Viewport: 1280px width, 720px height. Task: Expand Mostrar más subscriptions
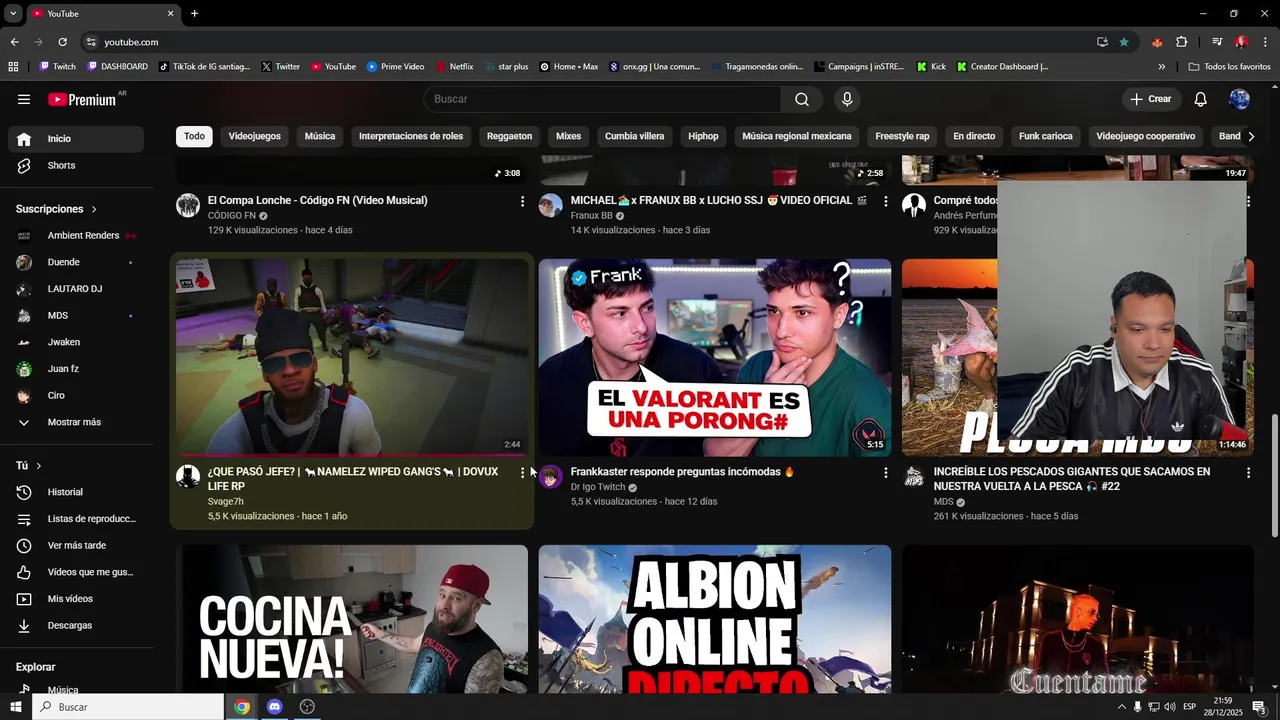[77, 422]
